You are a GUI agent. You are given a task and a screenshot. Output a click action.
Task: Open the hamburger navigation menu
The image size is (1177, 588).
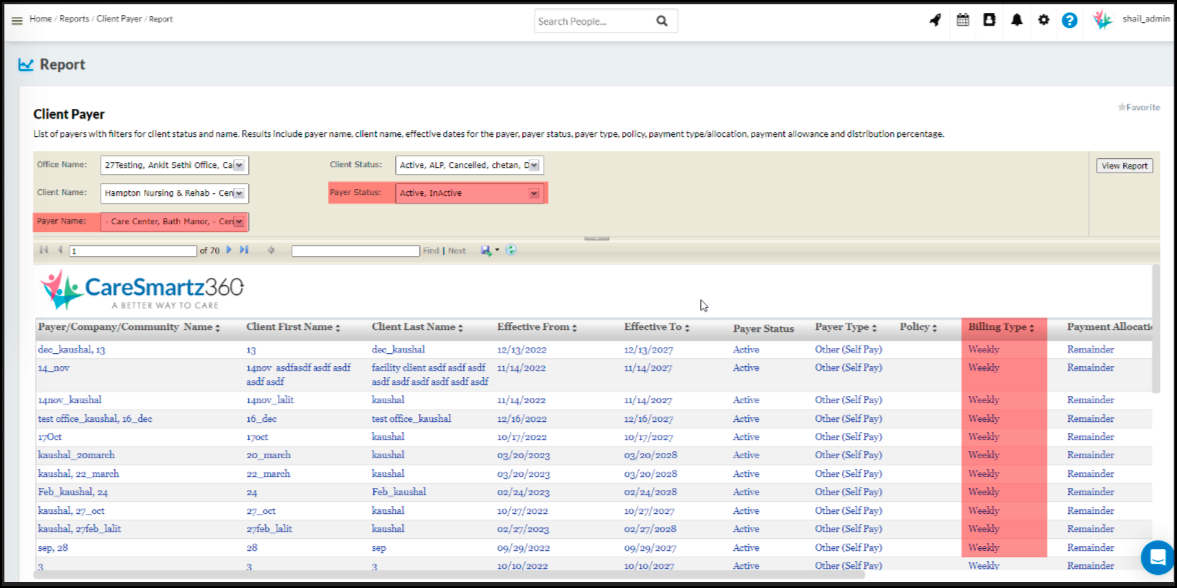click(x=16, y=21)
